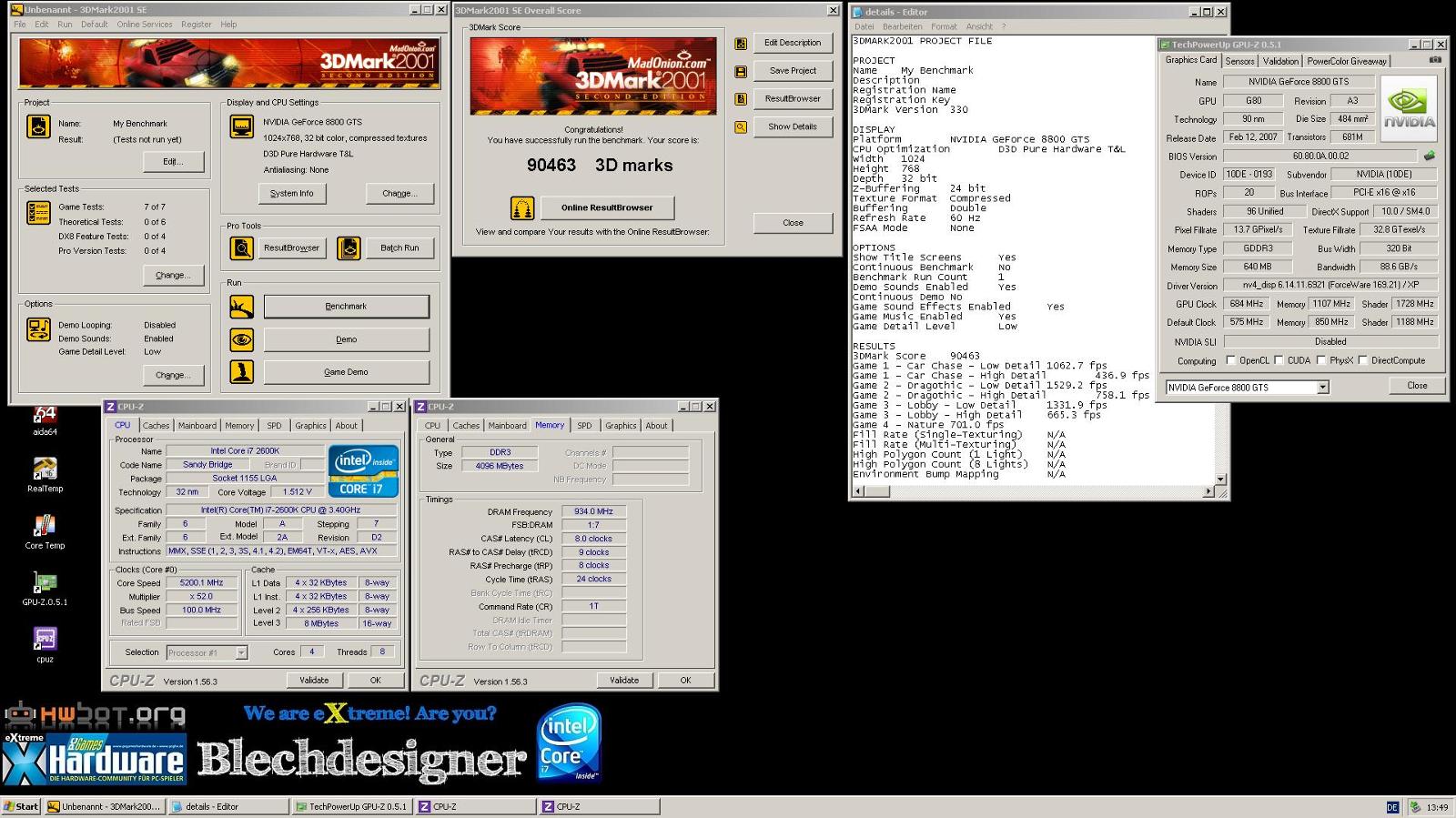
Task: Click the Options panel icon
Action: pos(38,329)
